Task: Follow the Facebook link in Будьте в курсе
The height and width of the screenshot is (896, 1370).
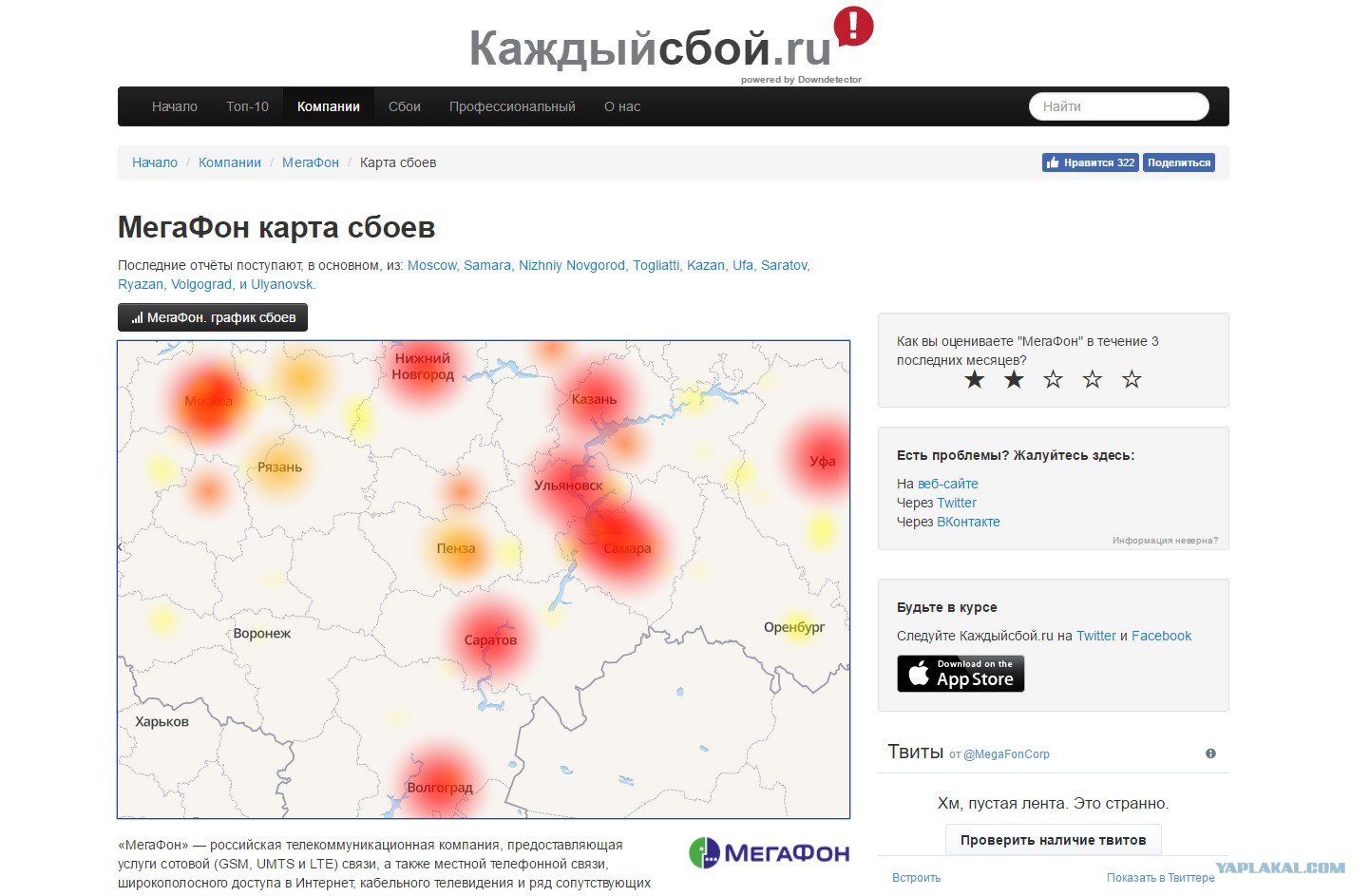Action: tap(1161, 636)
